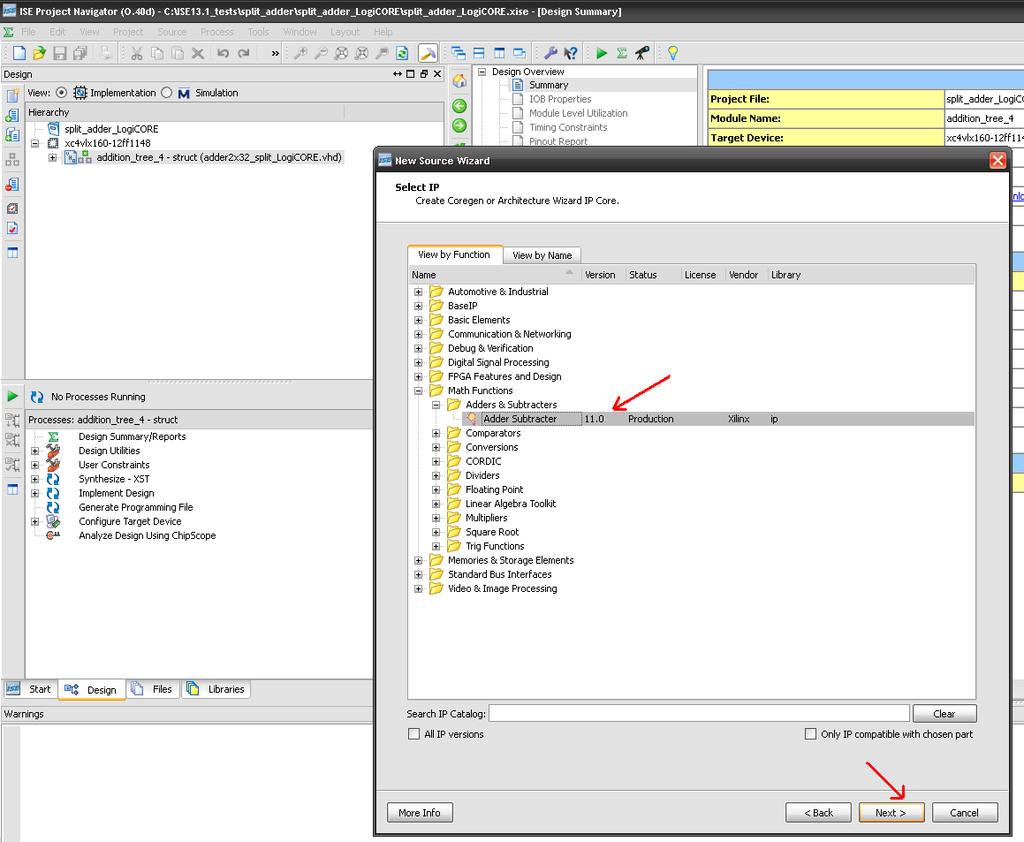Select the Floating Point folder

coord(494,490)
